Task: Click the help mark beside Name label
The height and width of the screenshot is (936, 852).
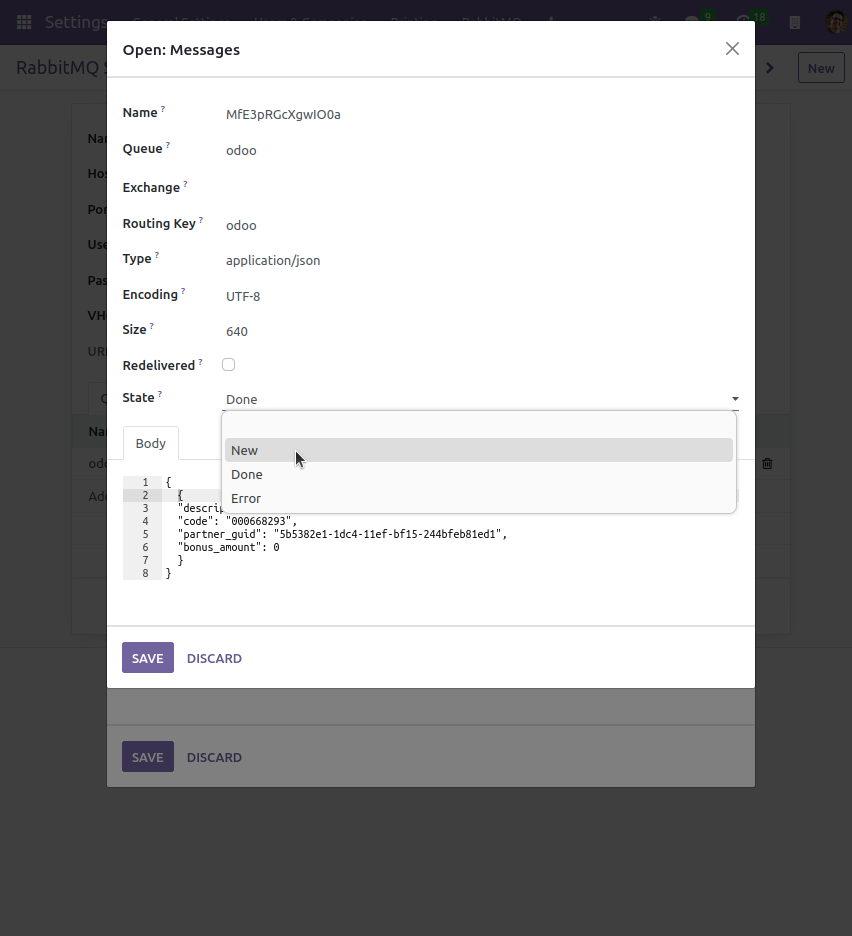Action: pos(162,109)
